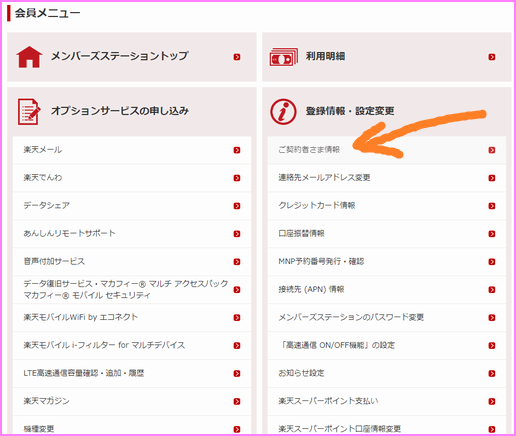Screen dimensions: 516x436
Task: Click 会員メニュー title text
Action: click(47, 13)
